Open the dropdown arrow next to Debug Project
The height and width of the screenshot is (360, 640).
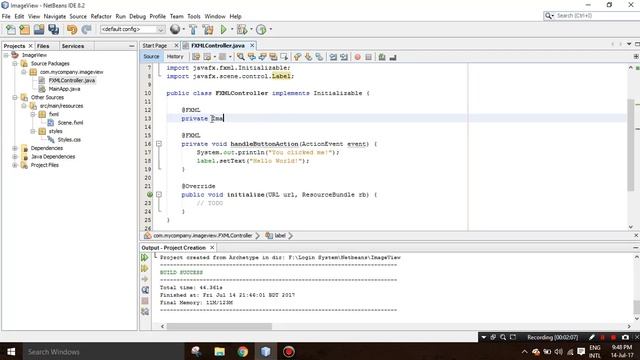click(251, 29)
